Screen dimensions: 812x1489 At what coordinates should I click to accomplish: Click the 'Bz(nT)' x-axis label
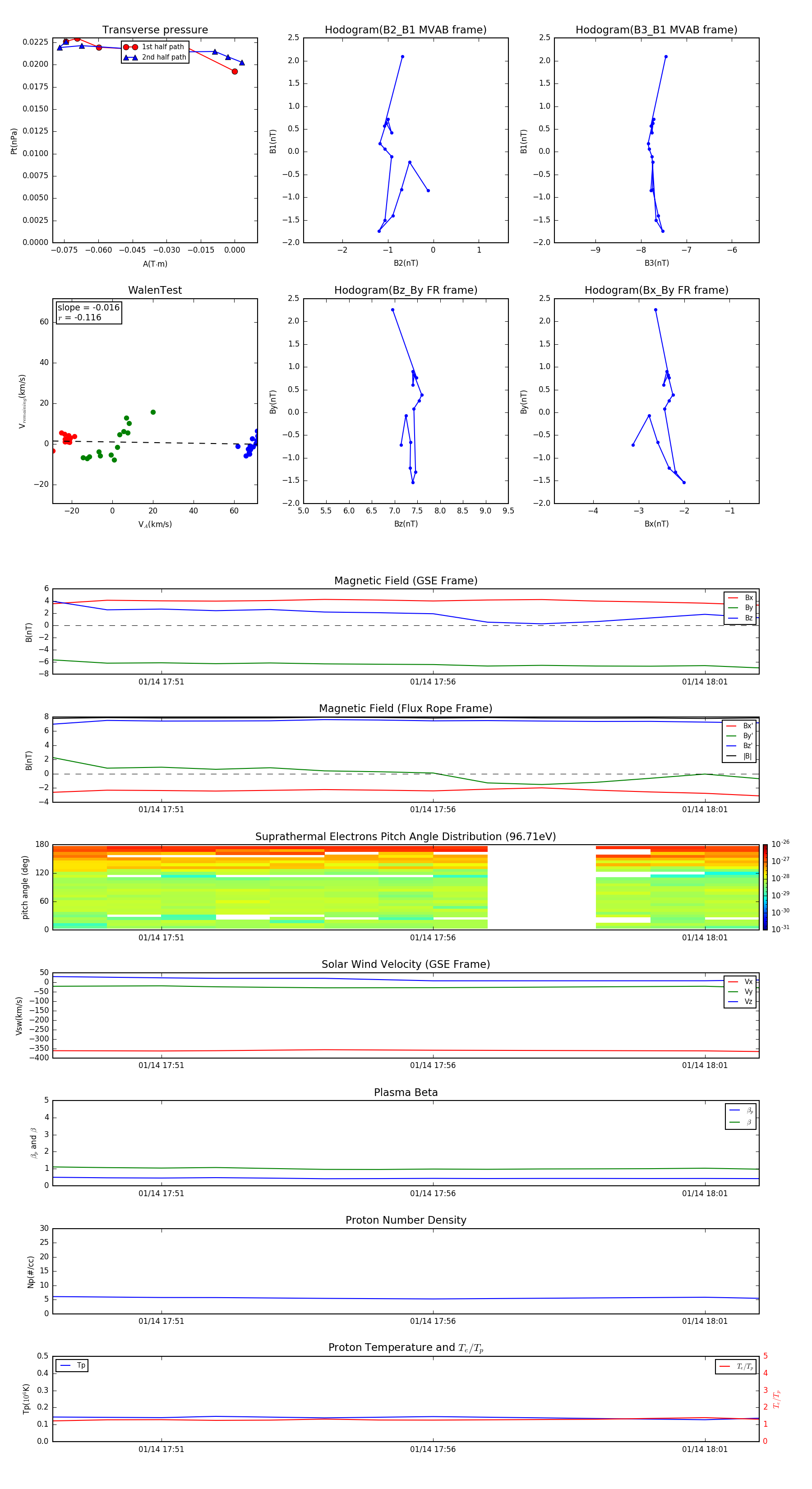tap(406, 524)
